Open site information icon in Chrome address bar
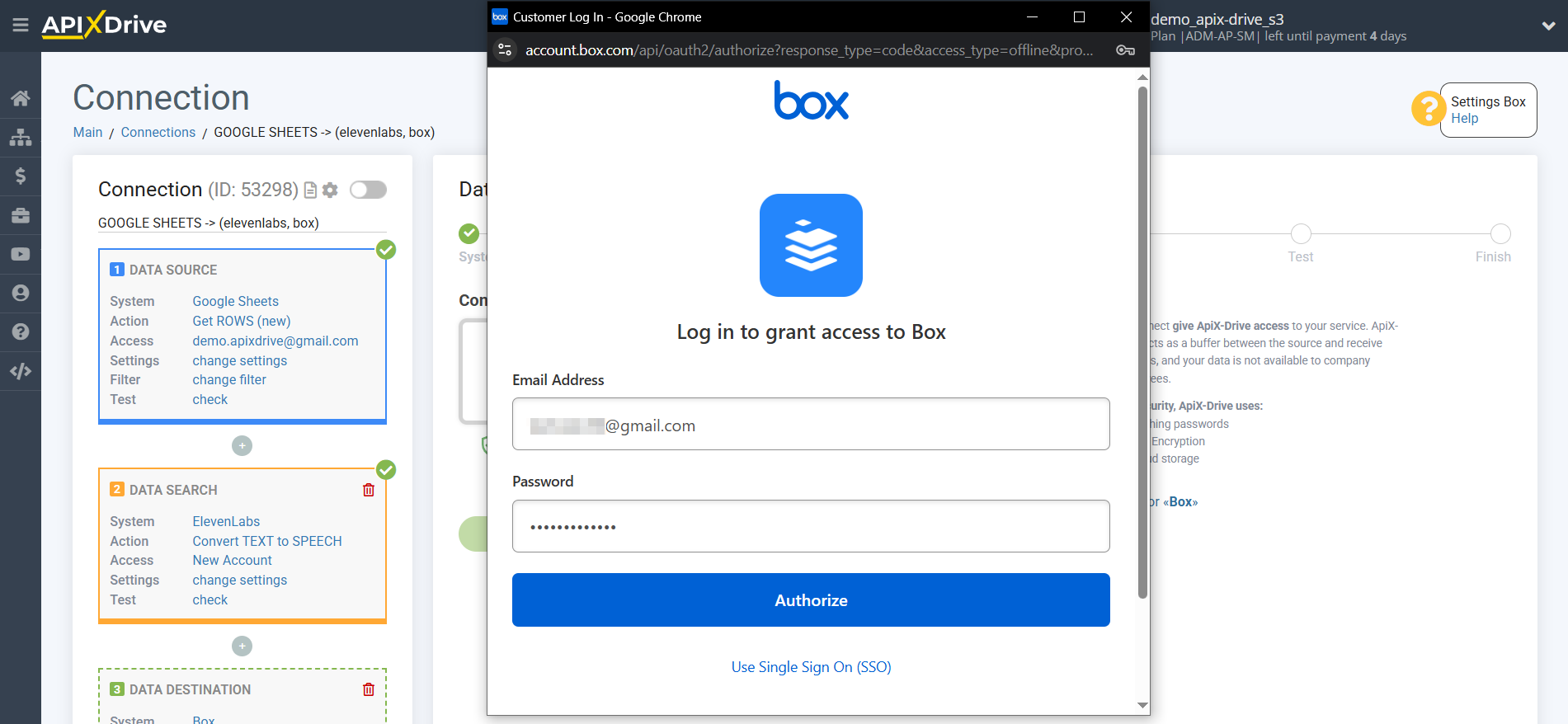 click(x=505, y=50)
